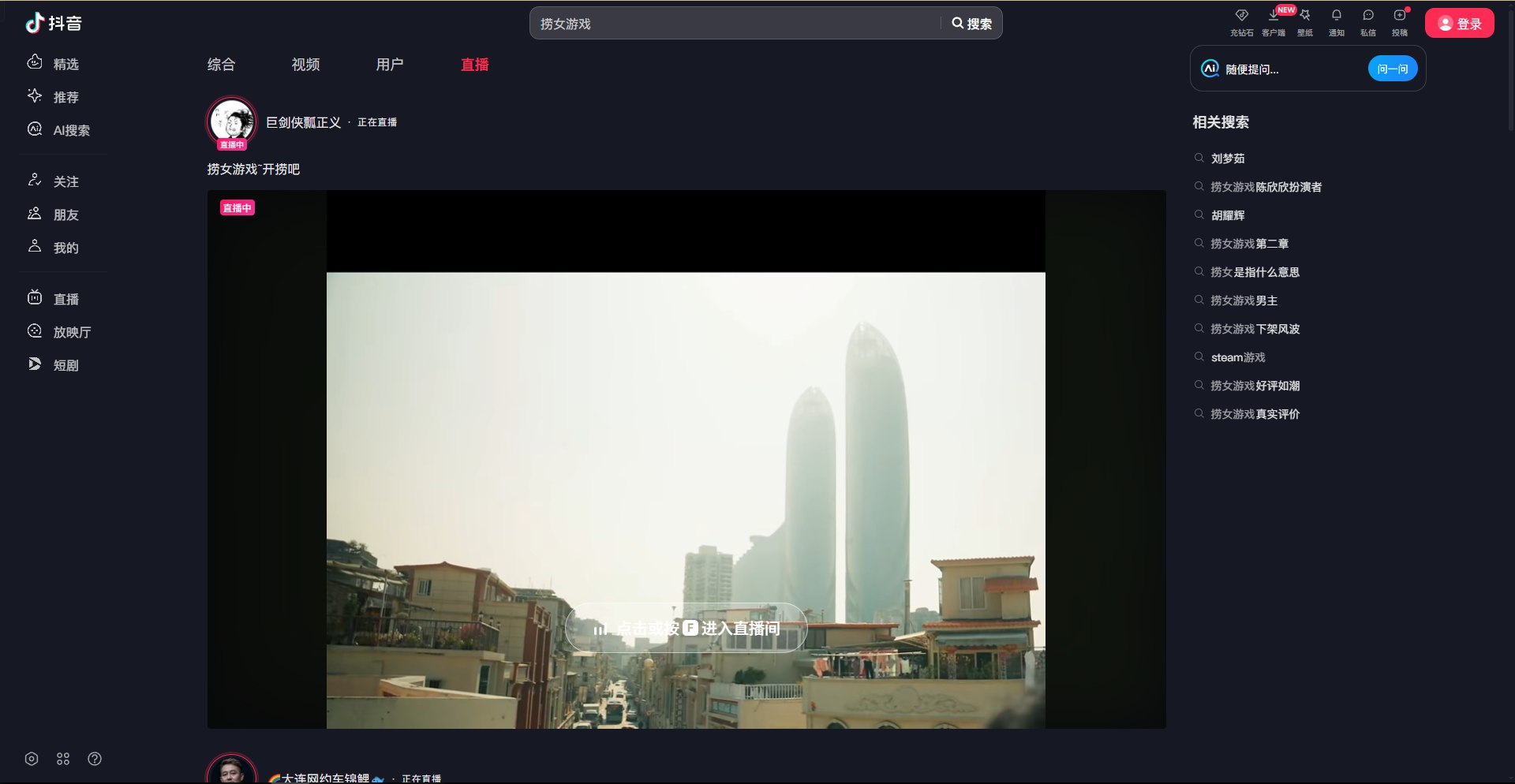Search related term 捞女游戏陈欣欣扮演者
Viewport: 1515px width, 784px height.
pos(1266,187)
